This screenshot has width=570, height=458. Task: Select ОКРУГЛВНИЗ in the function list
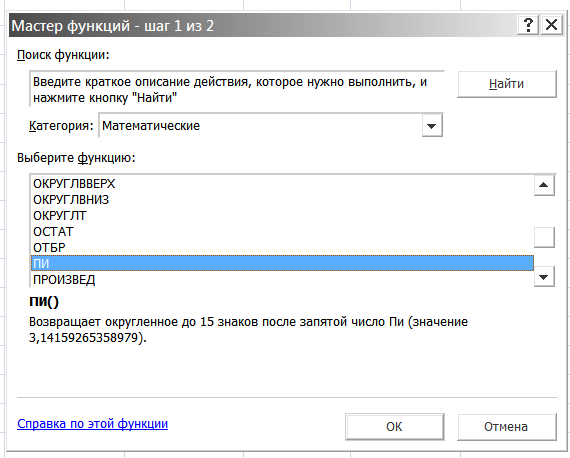282,200
